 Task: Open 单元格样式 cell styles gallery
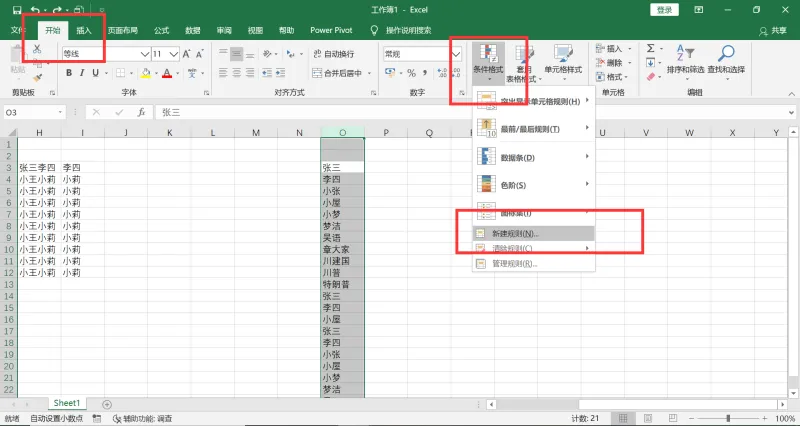tap(563, 63)
